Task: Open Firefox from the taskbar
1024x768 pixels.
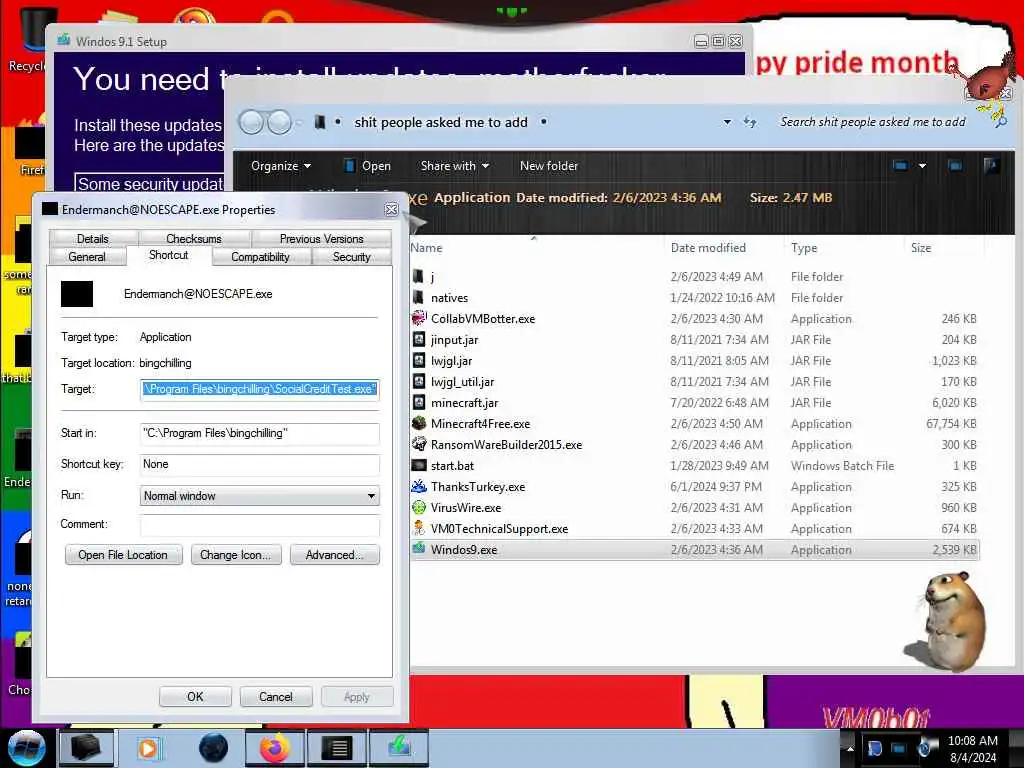Action: [275, 748]
